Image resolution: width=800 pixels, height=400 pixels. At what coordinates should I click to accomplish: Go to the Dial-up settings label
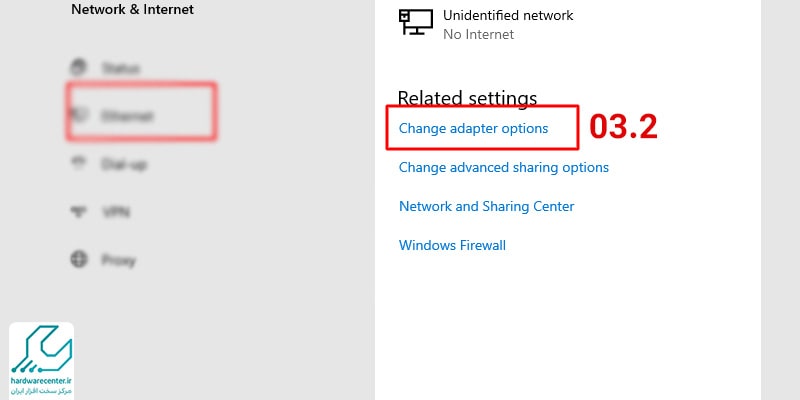click(124, 164)
